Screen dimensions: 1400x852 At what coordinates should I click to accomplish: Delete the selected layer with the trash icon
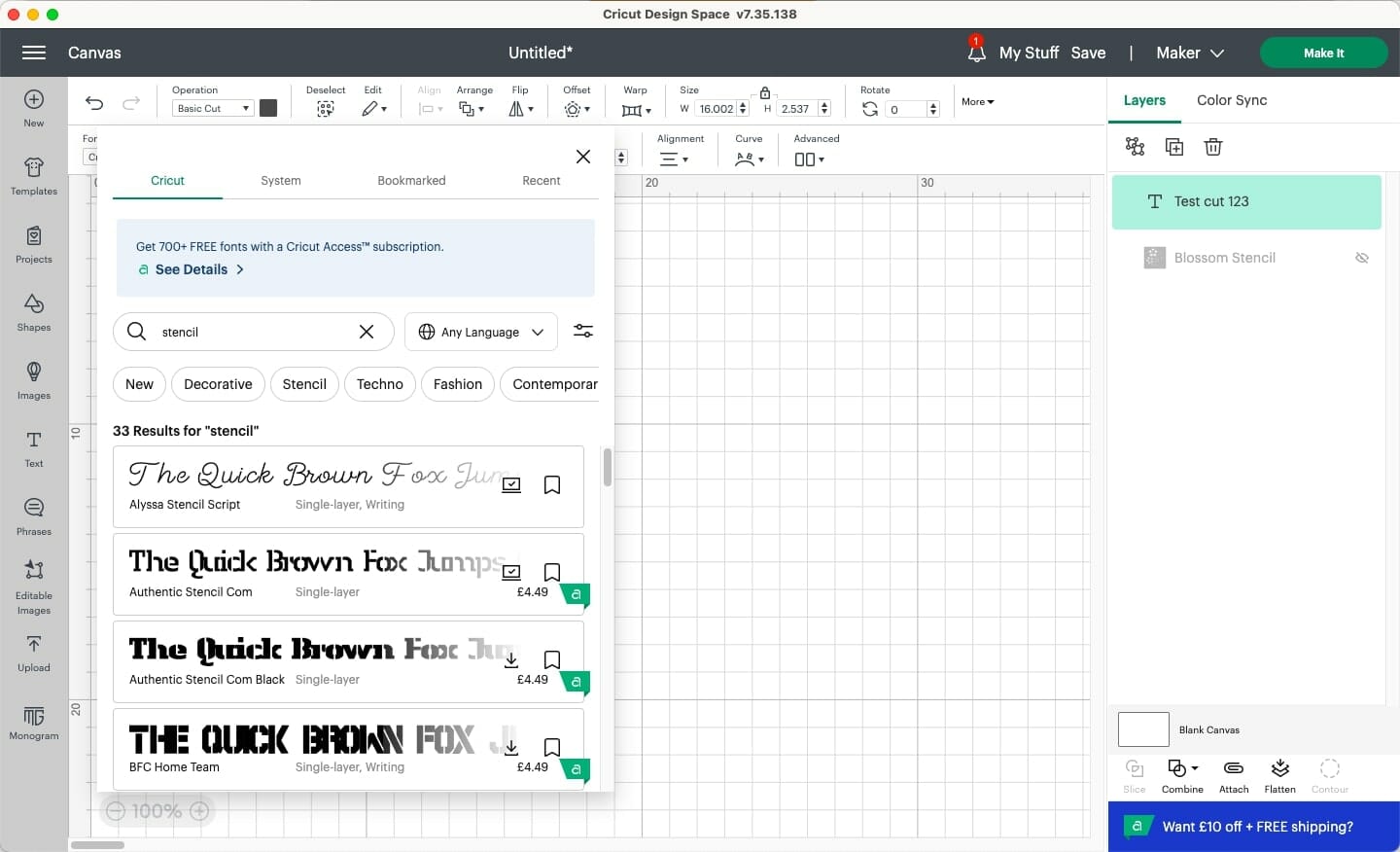tap(1212, 147)
